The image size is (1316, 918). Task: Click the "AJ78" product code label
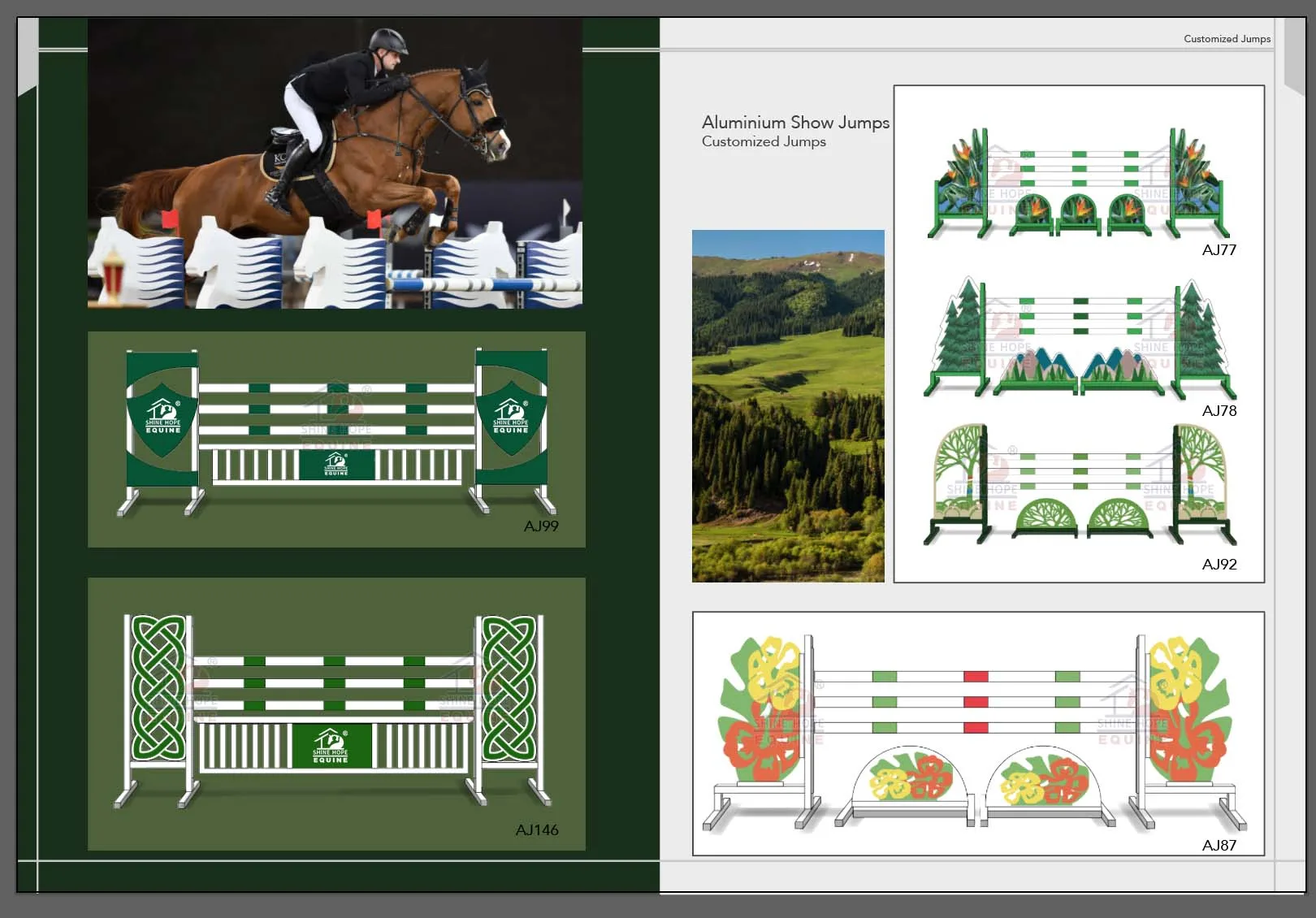[1219, 411]
